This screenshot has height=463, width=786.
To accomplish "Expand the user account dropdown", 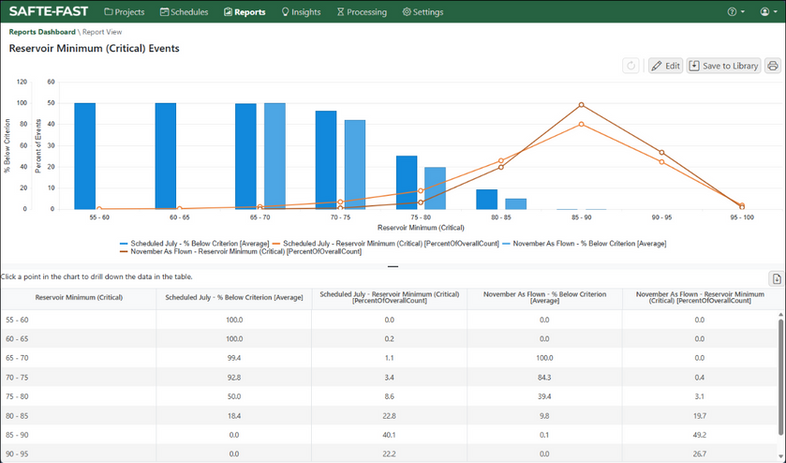I will click(769, 12).
